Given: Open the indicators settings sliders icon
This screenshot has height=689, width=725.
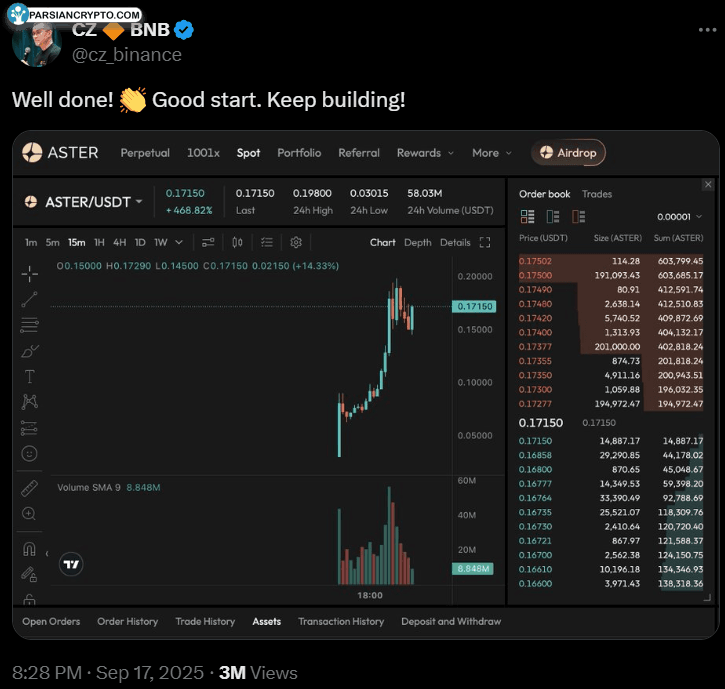Looking at the screenshot, I should pos(208,242).
